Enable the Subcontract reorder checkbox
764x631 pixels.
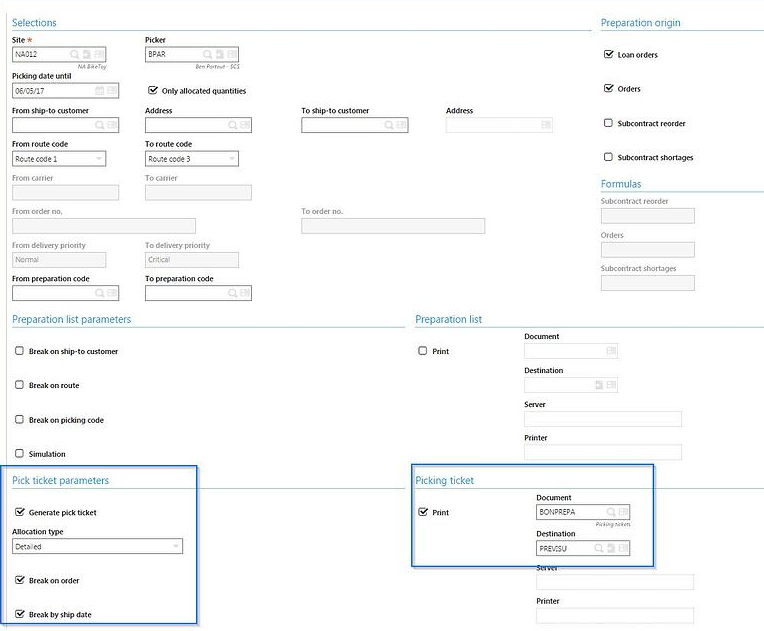(608, 123)
